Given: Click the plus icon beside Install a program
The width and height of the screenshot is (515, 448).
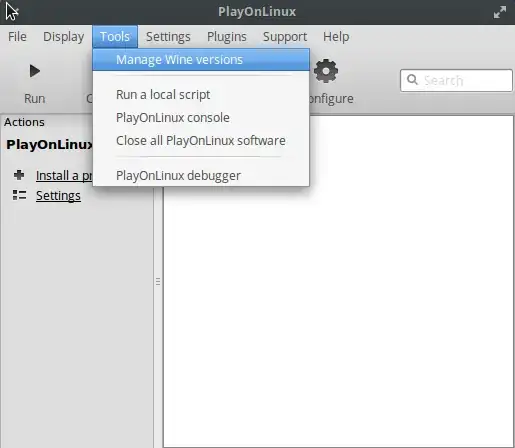Looking at the screenshot, I should click(x=19, y=175).
